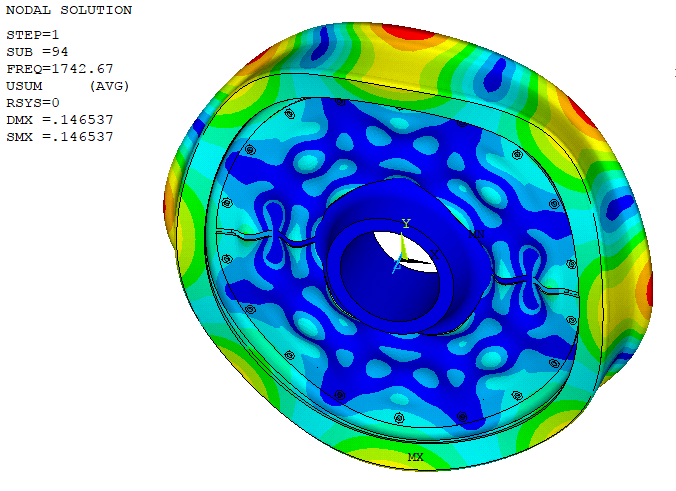The image size is (676, 491).
Task: Click the SUB =94 label
Action: tap(37, 52)
